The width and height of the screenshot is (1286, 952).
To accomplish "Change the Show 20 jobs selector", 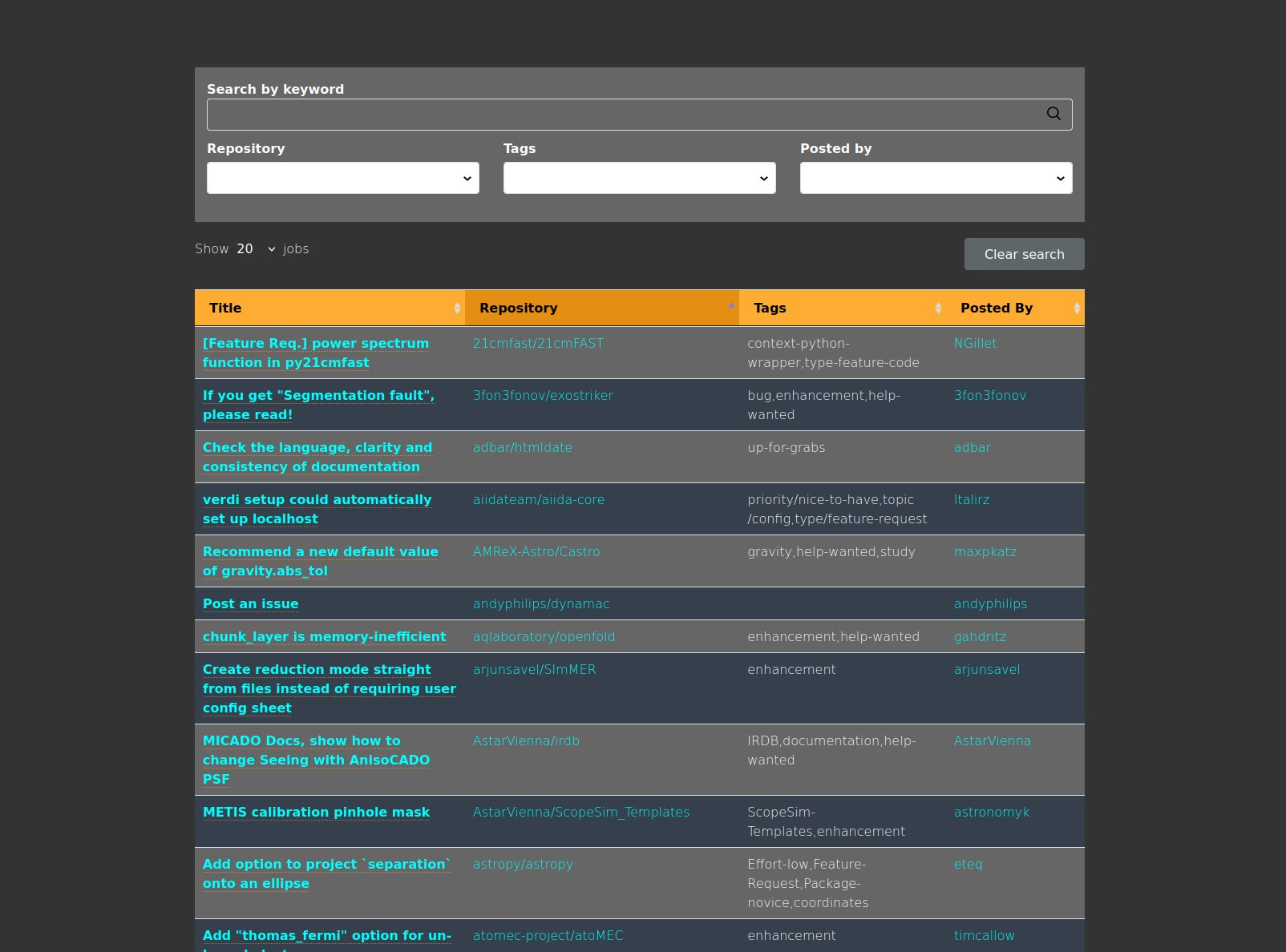I will [x=256, y=249].
